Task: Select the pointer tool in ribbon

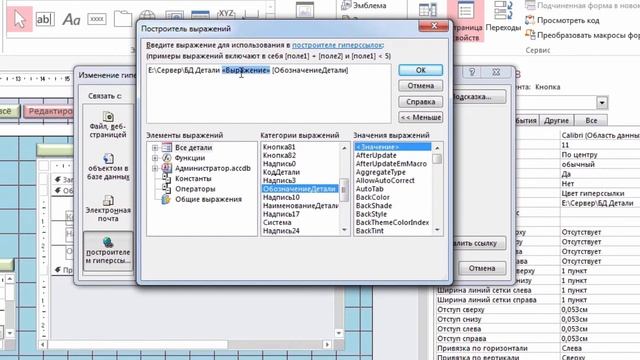Action: 19,19
